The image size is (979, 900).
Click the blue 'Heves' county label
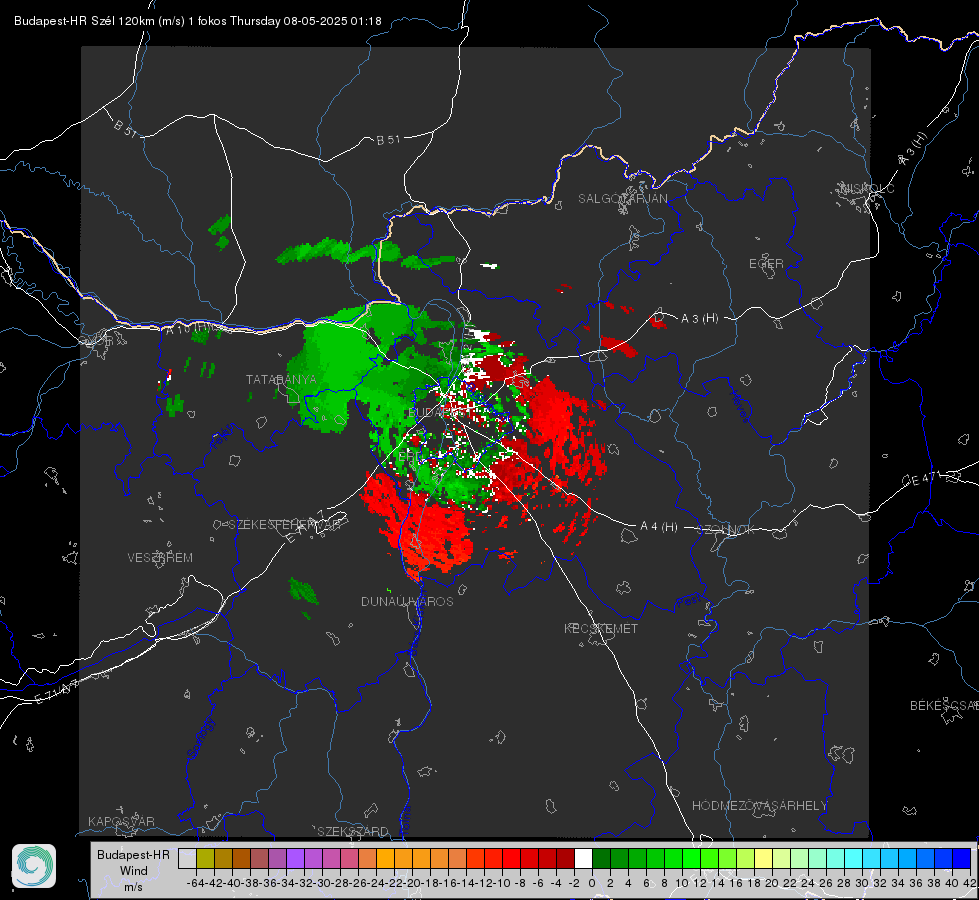(739, 406)
